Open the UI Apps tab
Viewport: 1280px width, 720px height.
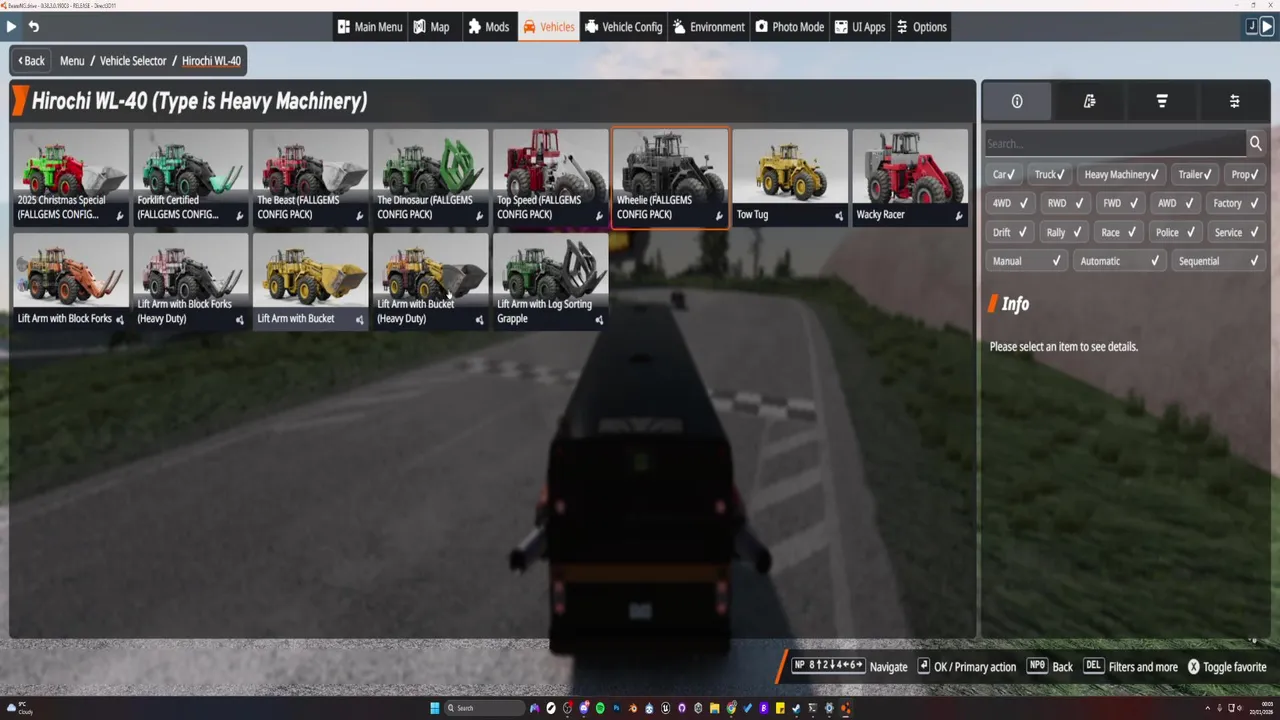click(861, 27)
